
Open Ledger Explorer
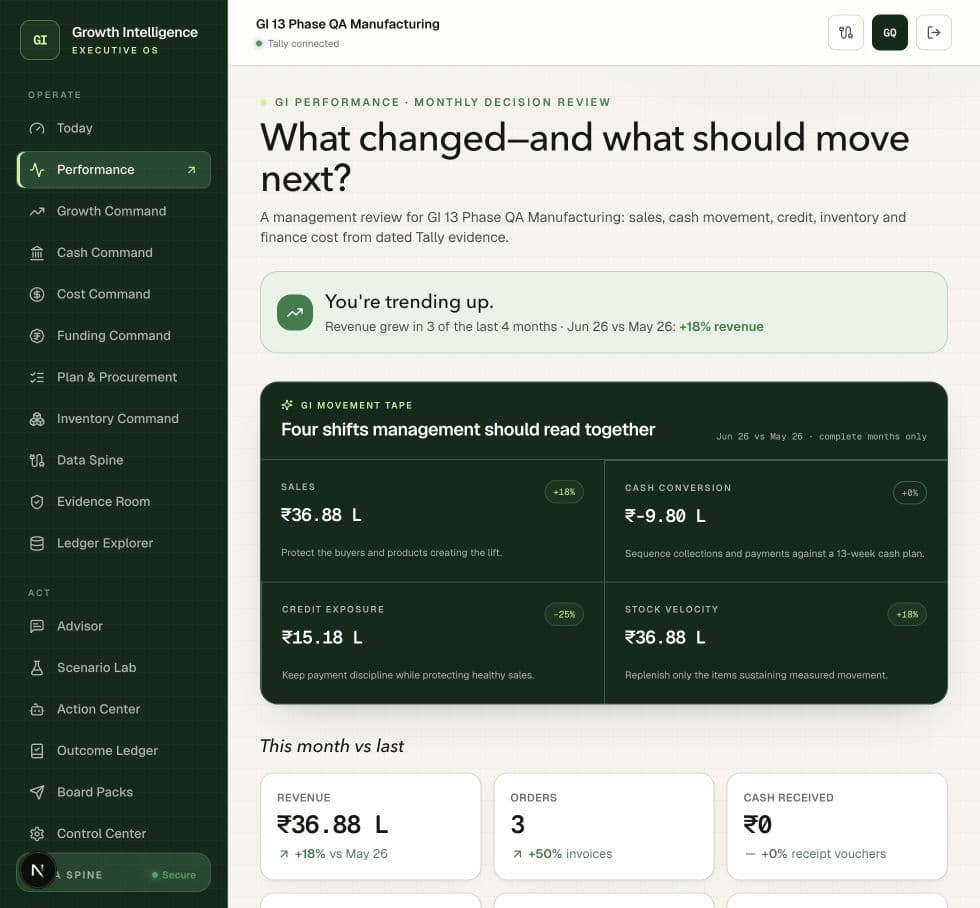114,544
